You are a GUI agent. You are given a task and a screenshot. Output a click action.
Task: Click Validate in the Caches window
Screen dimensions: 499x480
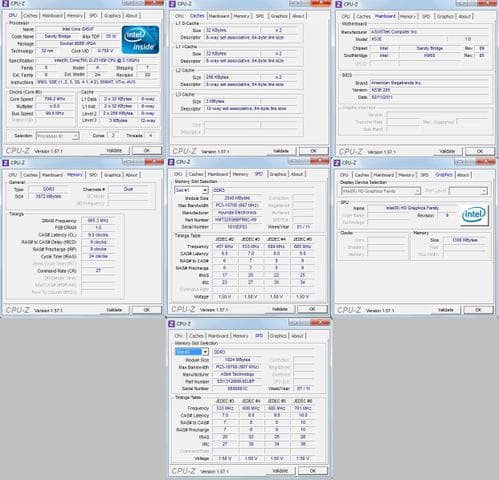coord(281,151)
